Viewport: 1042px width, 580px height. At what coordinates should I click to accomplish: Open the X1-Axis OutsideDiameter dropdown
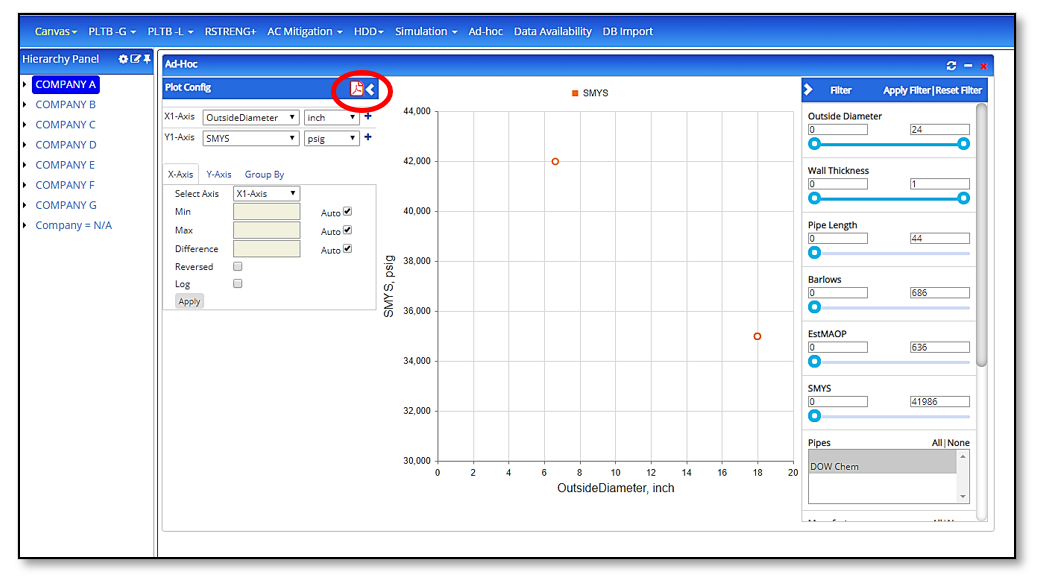pos(250,117)
